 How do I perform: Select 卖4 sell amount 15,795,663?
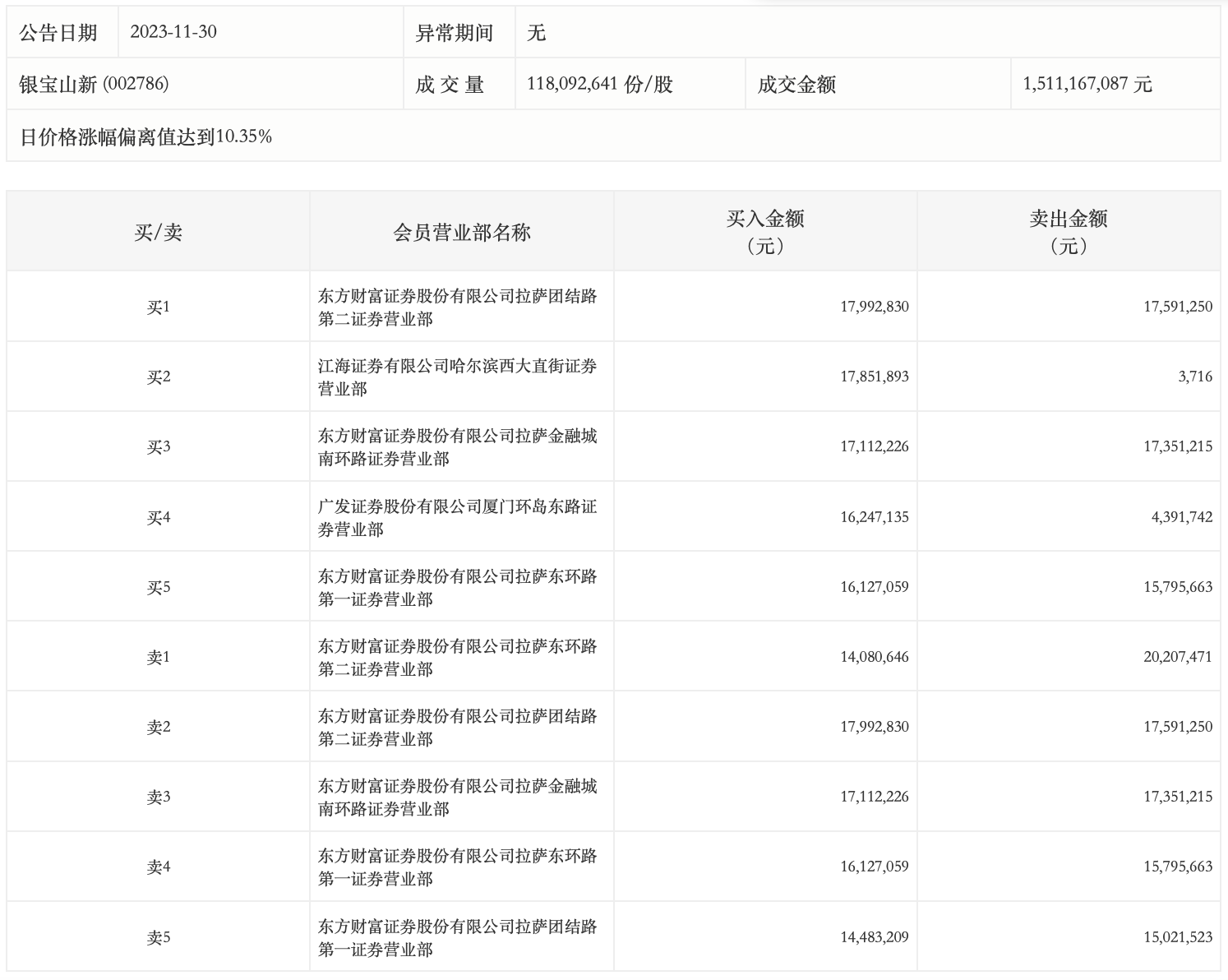1178,867
